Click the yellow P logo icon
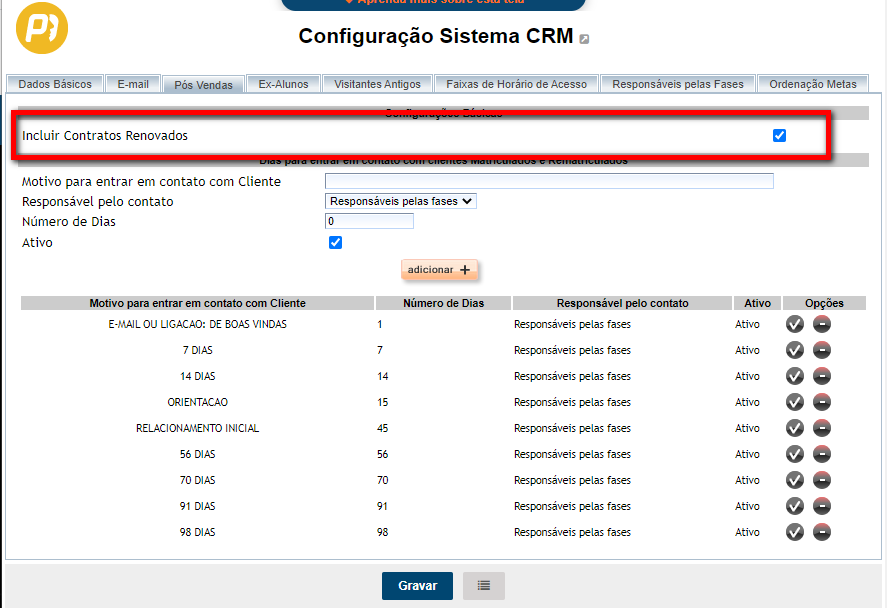Image resolution: width=887 pixels, height=608 pixels. 43,29
